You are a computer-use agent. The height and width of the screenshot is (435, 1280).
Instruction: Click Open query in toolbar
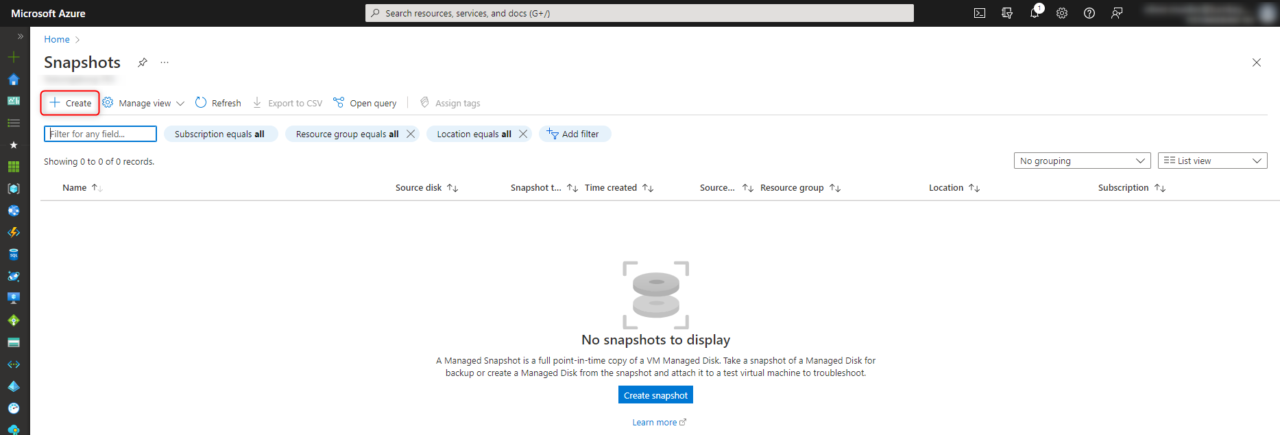(365, 103)
